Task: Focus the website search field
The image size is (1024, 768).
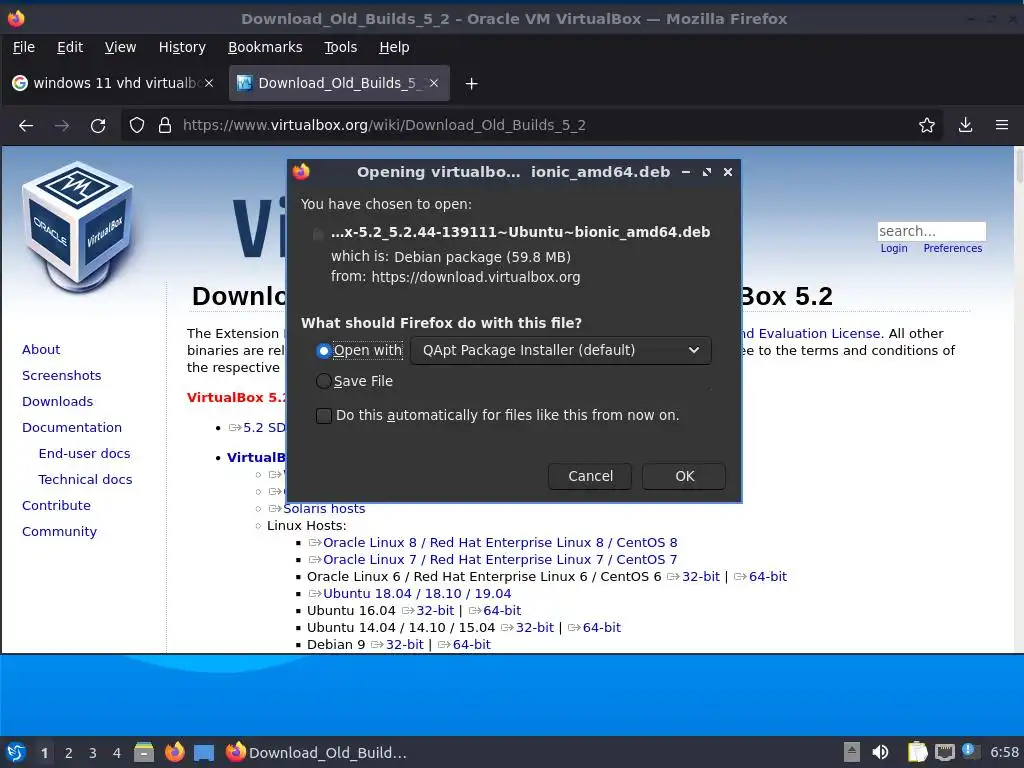Action: tap(931, 231)
